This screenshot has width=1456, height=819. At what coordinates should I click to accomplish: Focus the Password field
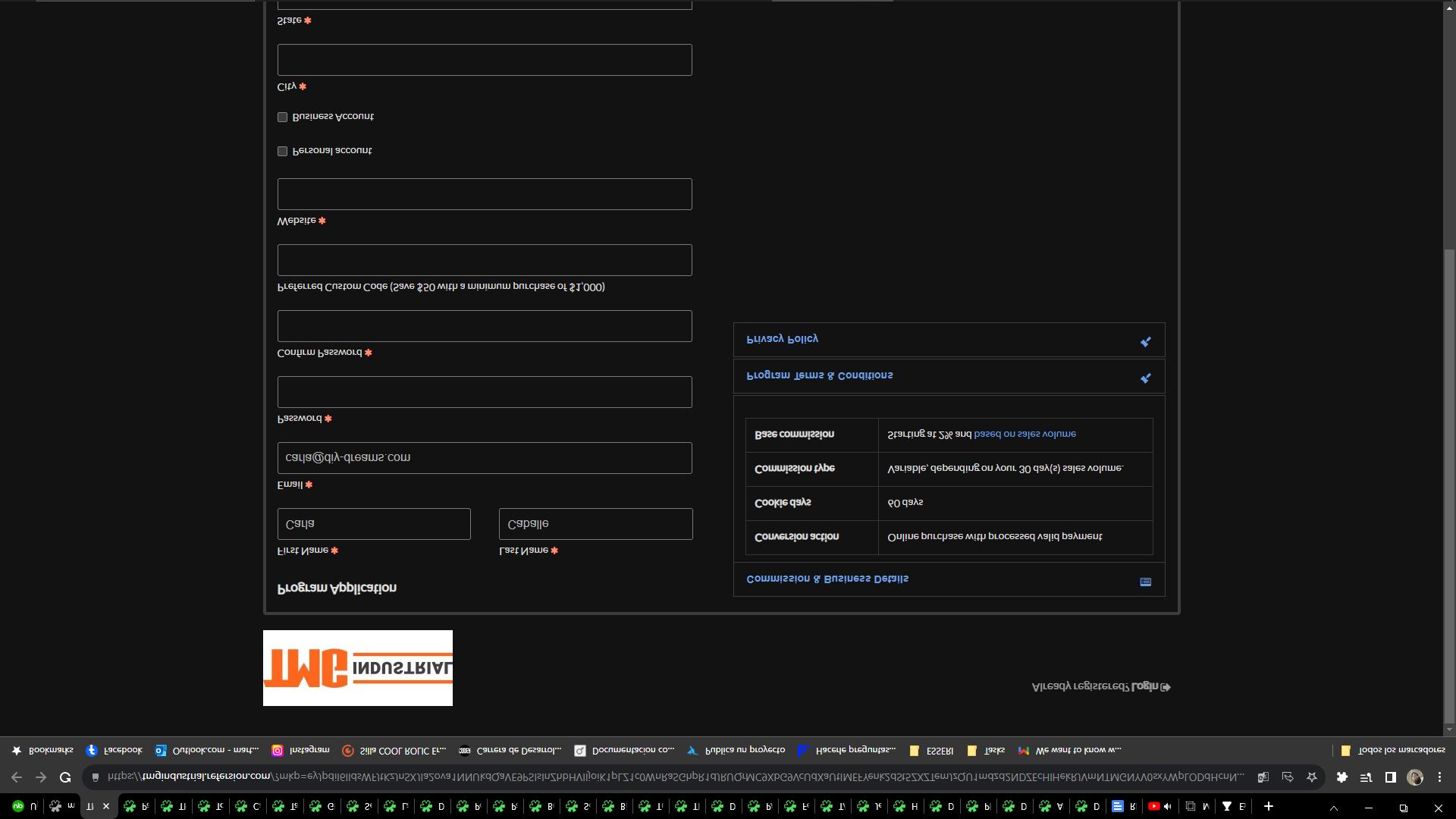pyautogui.click(x=485, y=392)
